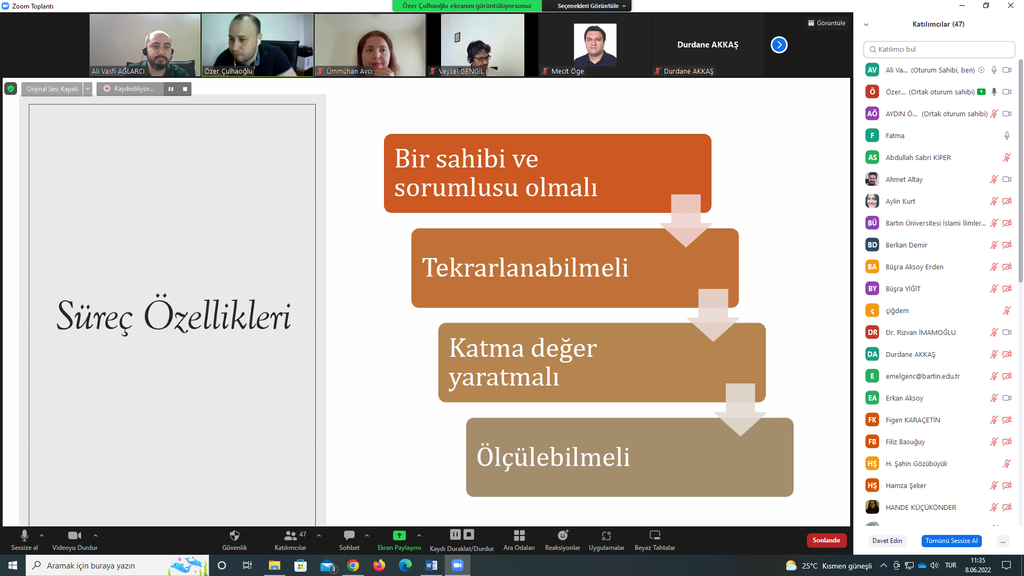Click the Orijinal Ses: Kapalı button
Viewport: 1024px width, 576px height.
tap(52, 89)
